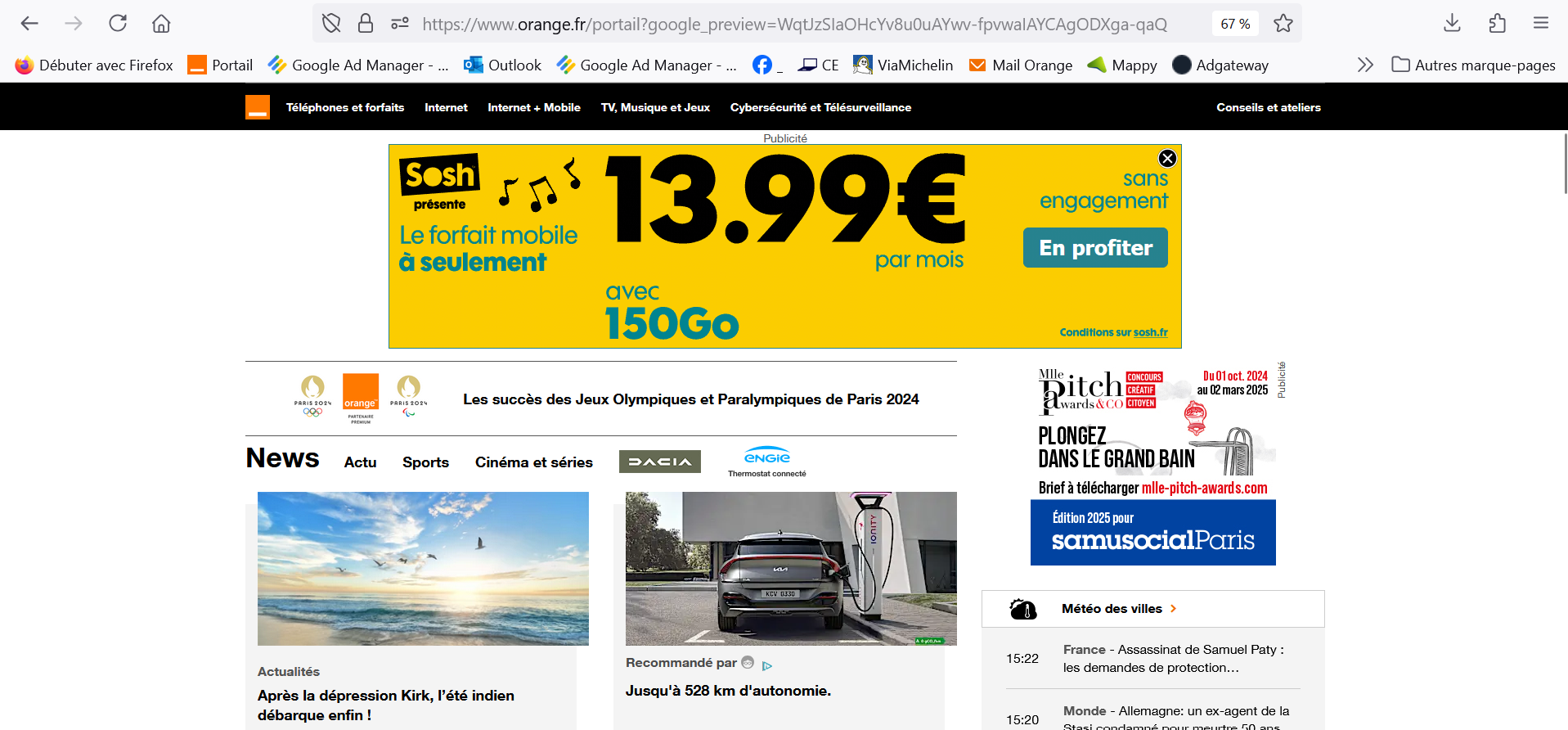The width and height of the screenshot is (1568, 730).
Task: Open Conseils et ateliers
Action: [x=1269, y=107]
